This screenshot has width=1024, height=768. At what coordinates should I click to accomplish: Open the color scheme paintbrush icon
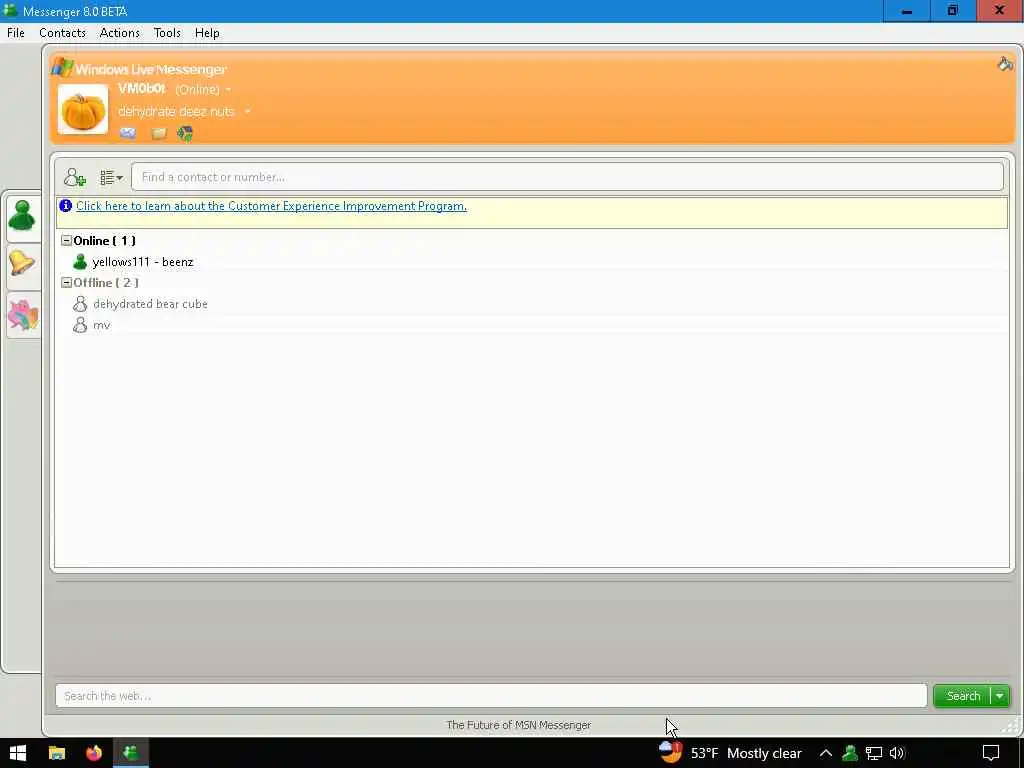[1005, 63]
